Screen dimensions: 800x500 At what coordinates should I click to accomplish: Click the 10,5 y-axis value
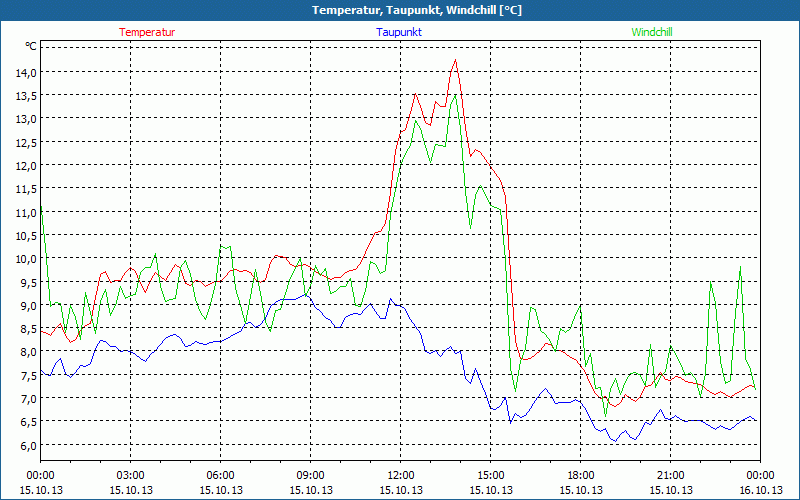click(27, 236)
